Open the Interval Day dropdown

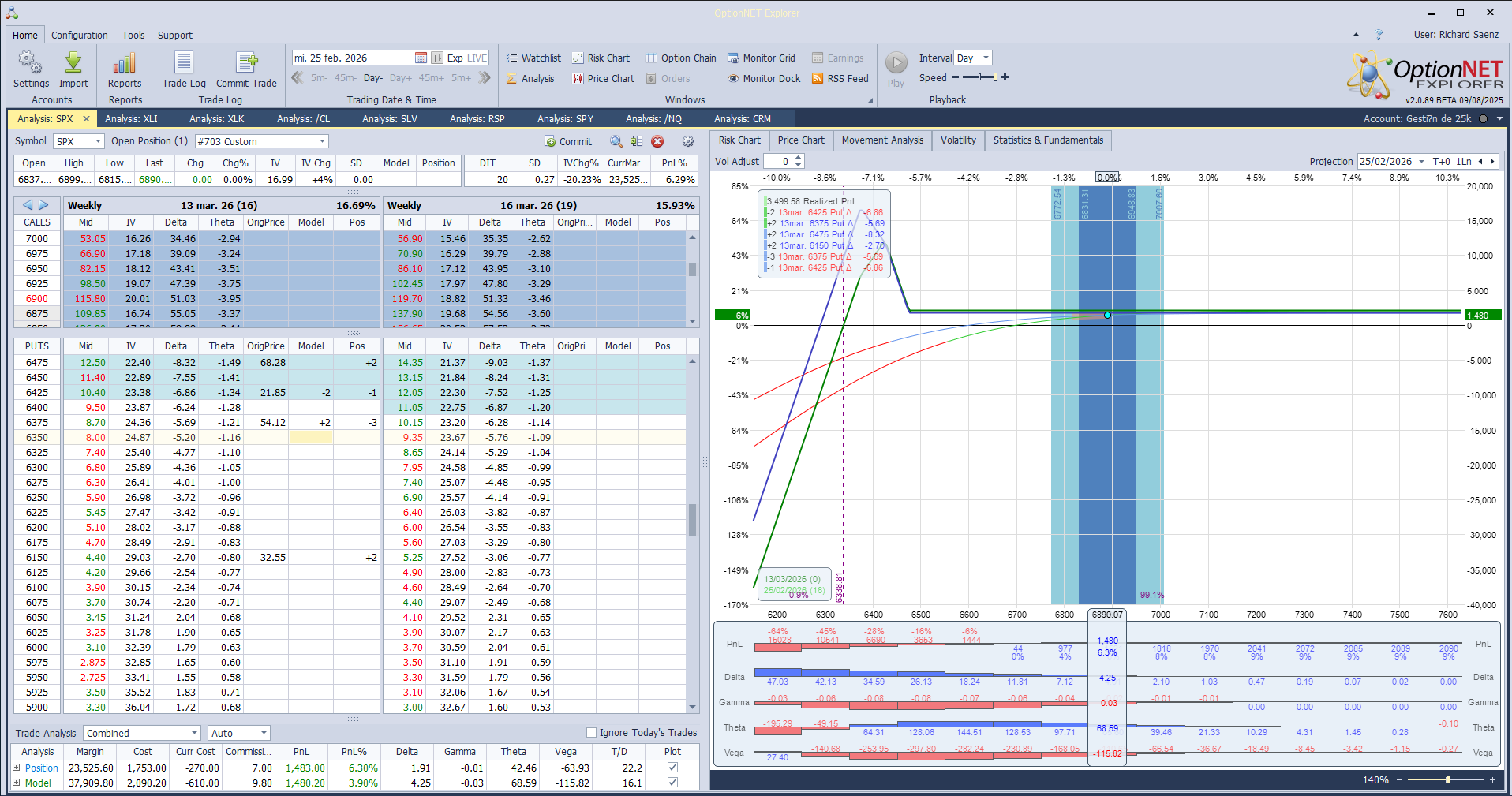[x=986, y=58]
